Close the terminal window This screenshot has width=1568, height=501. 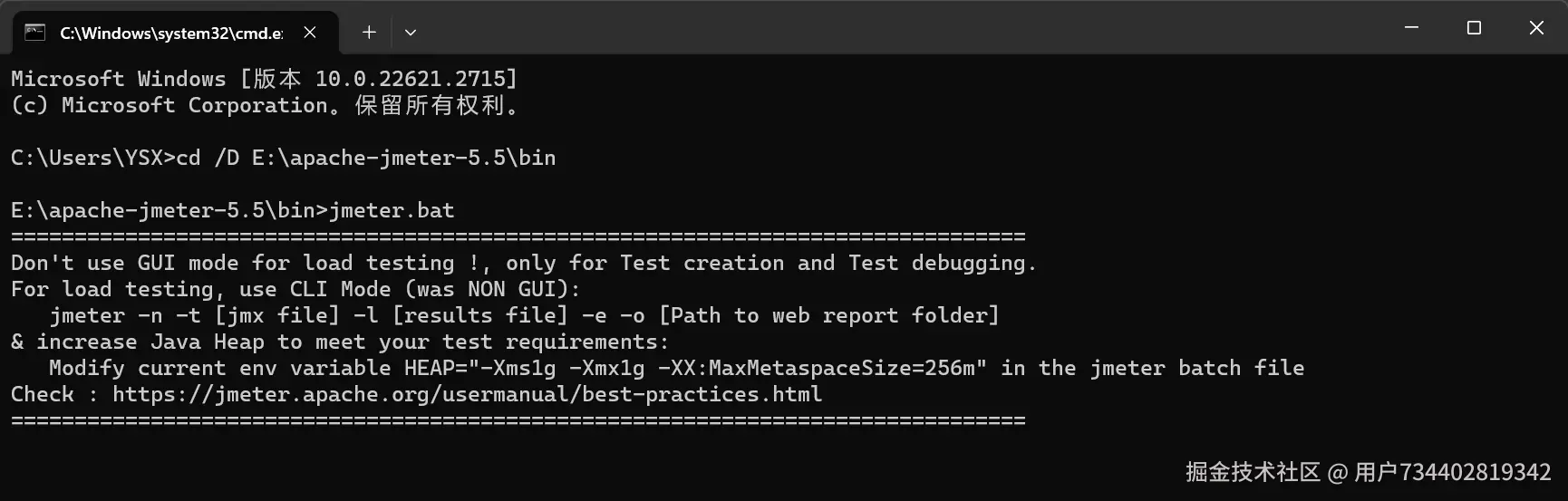pyautogui.click(x=1536, y=28)
